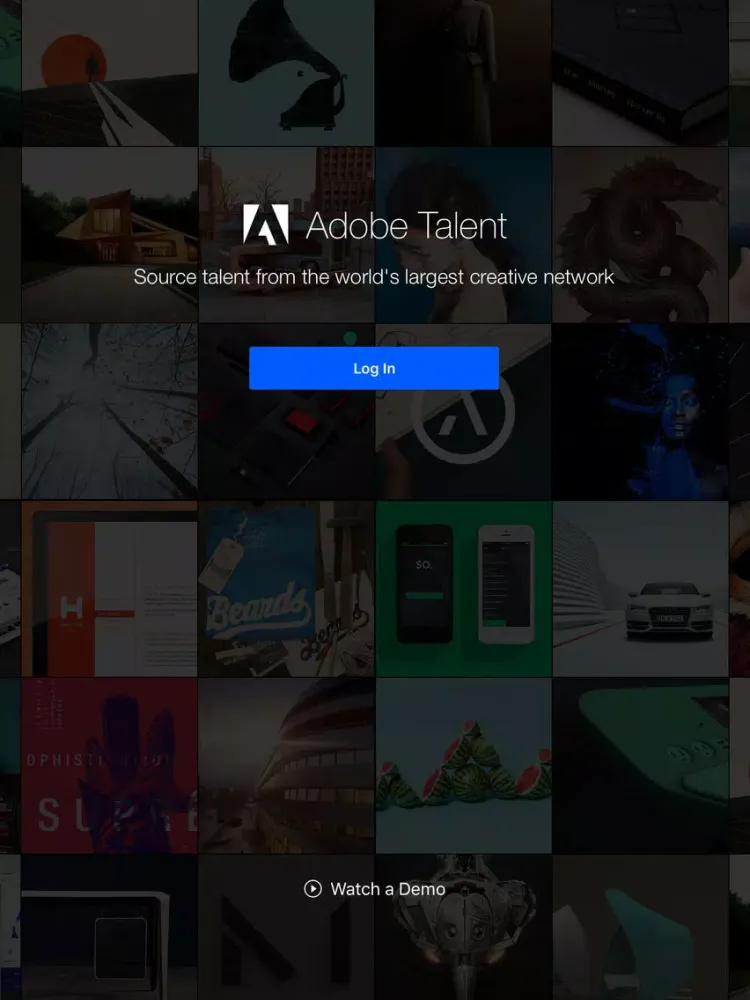Click the Adobe logo icon
Viewport: 750px width, 1000px height.
point(266,224)
